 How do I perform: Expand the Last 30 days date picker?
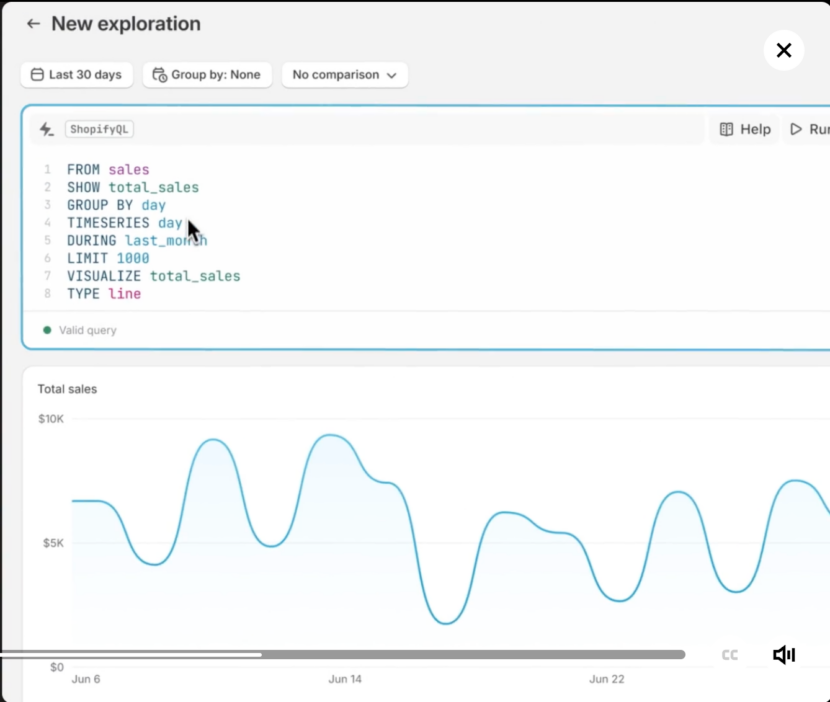click(x=76, y=74)
